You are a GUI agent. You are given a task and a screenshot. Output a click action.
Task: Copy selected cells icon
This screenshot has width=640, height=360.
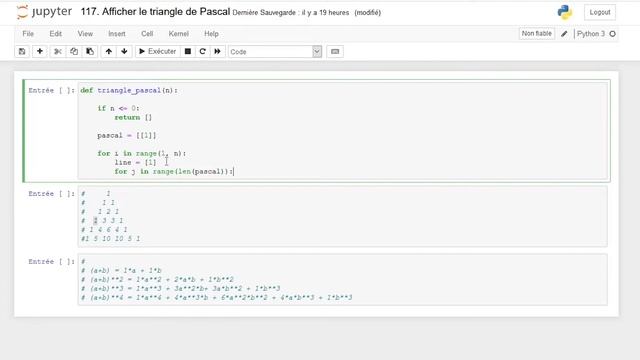coord(74,51)
